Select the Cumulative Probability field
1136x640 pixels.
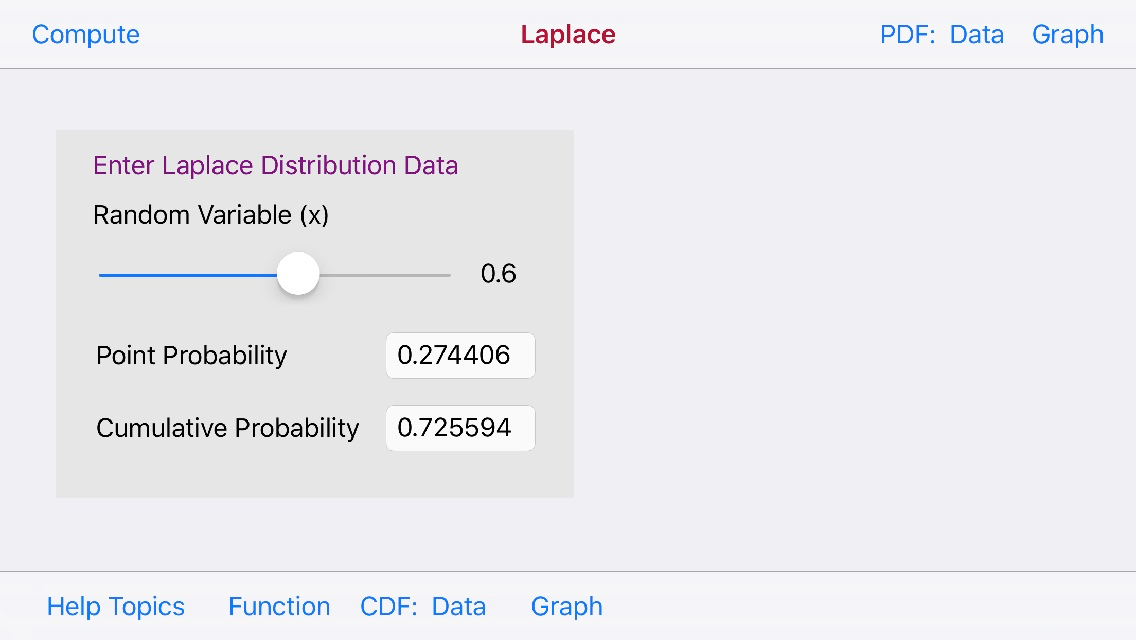click(460, 428)
